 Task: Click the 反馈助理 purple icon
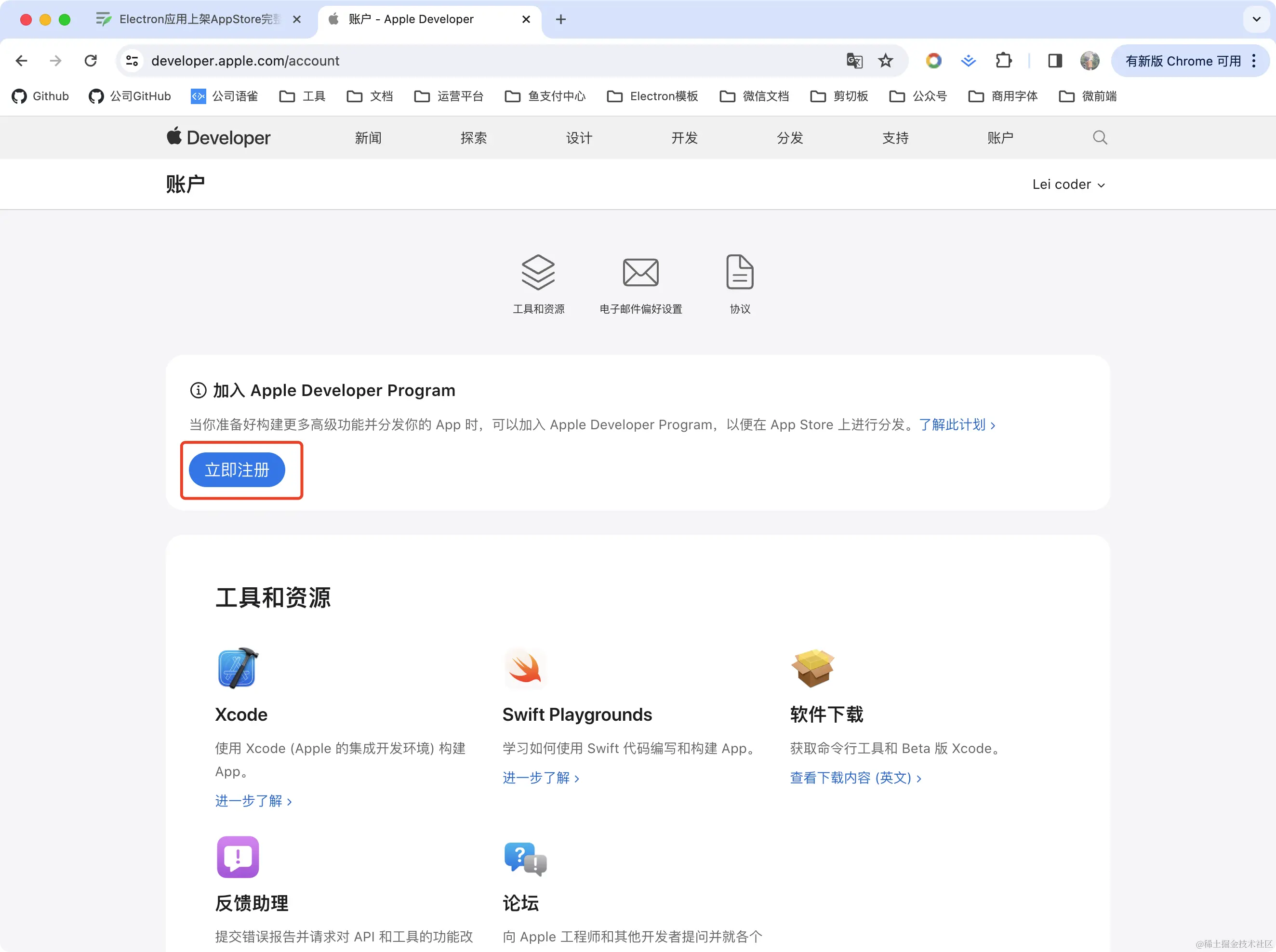pos(238,857)
